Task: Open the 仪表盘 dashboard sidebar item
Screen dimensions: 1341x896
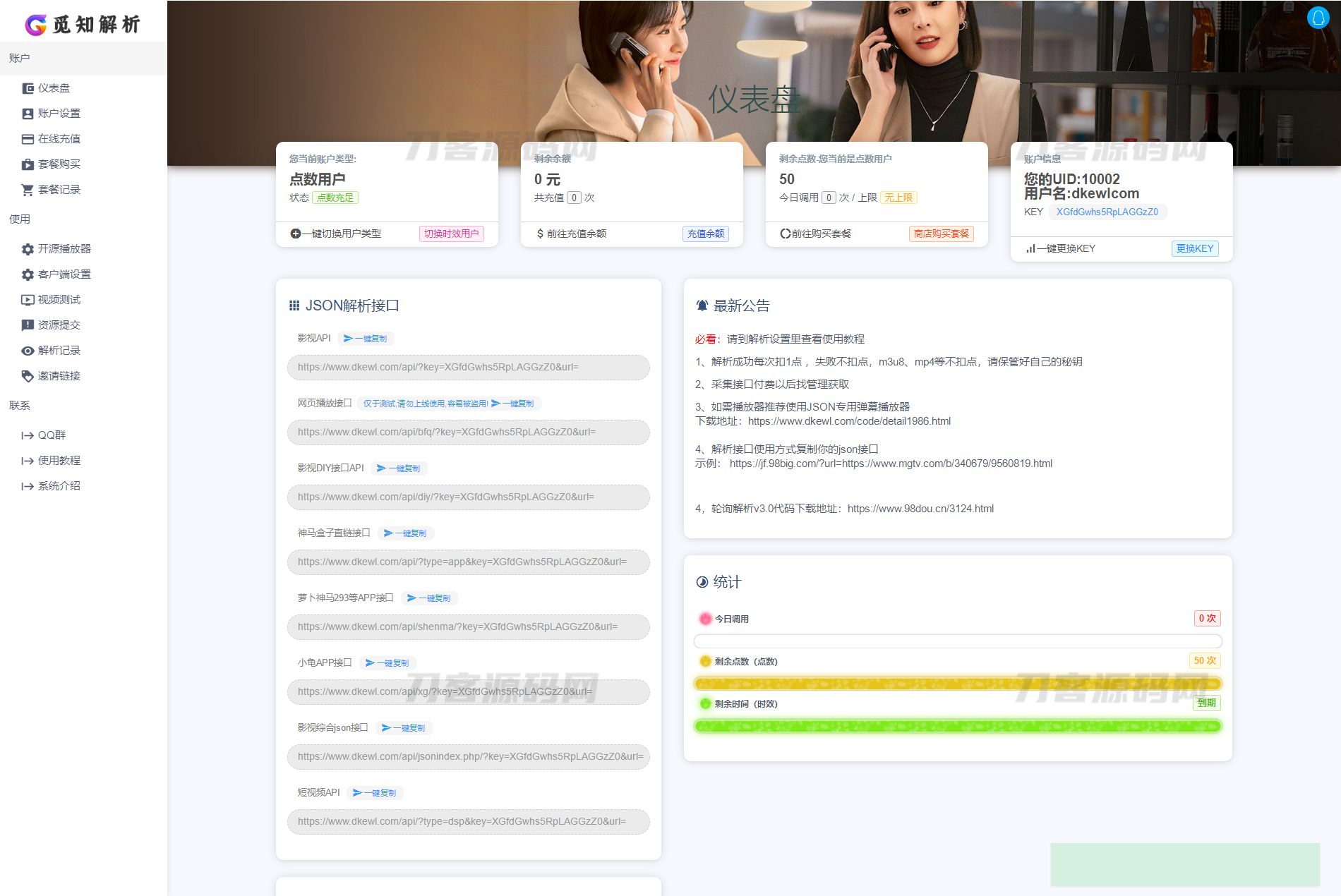Action: click(x=47, y=88)
